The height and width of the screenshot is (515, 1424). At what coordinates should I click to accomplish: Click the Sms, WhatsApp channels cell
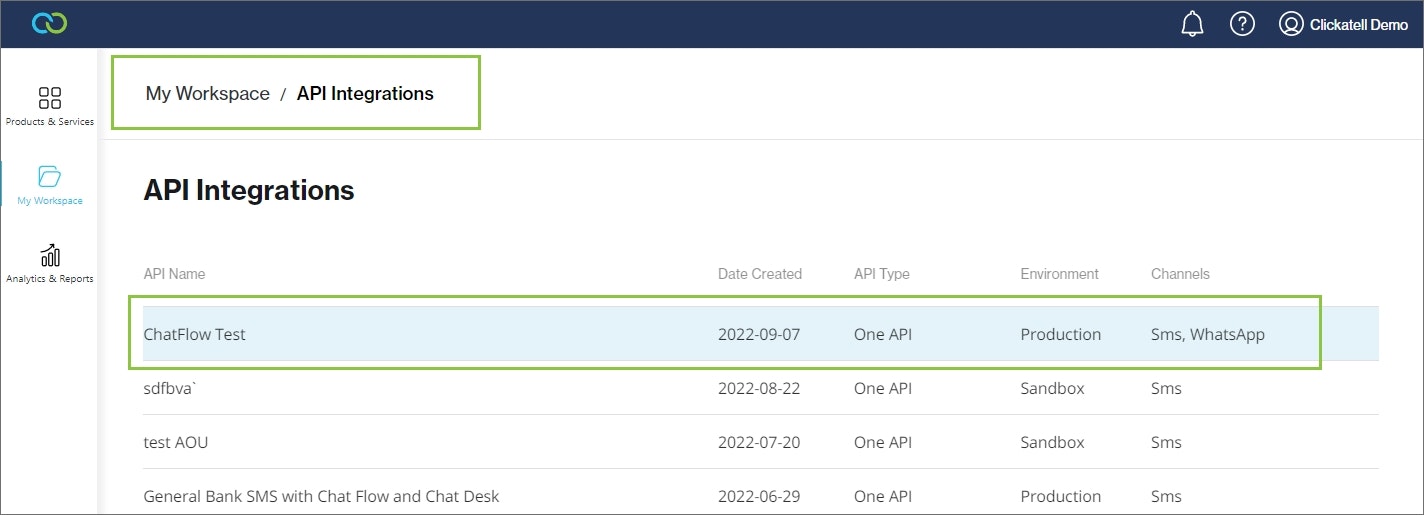1208,334
